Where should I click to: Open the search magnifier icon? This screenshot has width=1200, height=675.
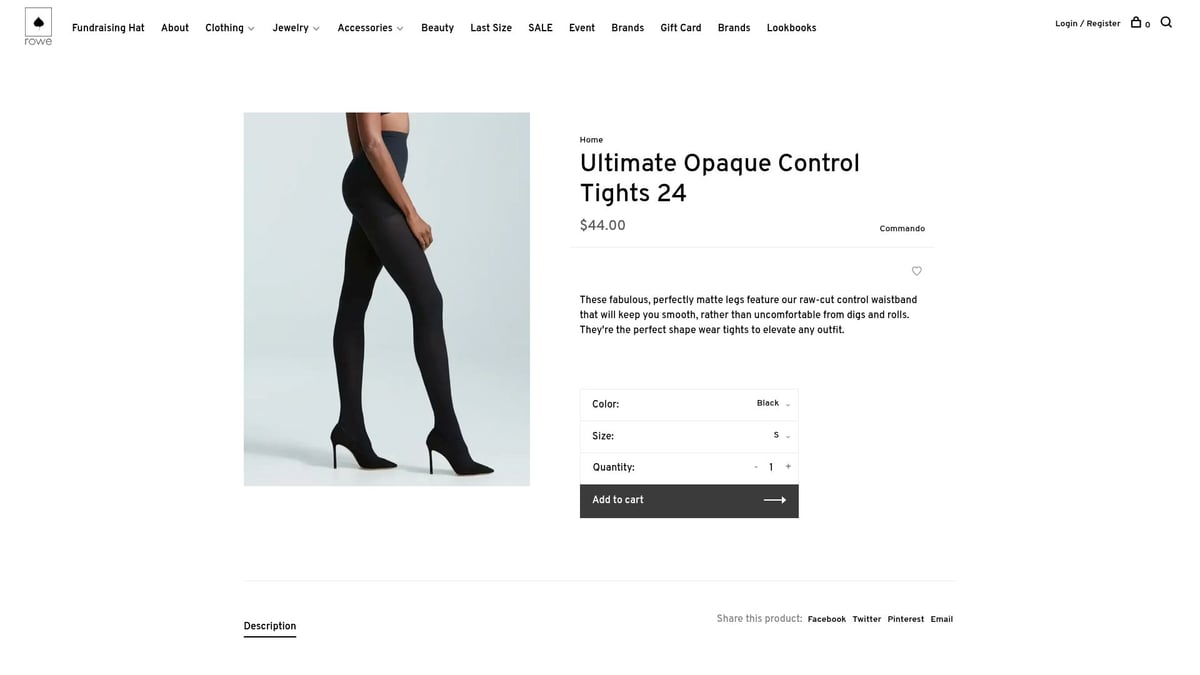point(1166,22)
